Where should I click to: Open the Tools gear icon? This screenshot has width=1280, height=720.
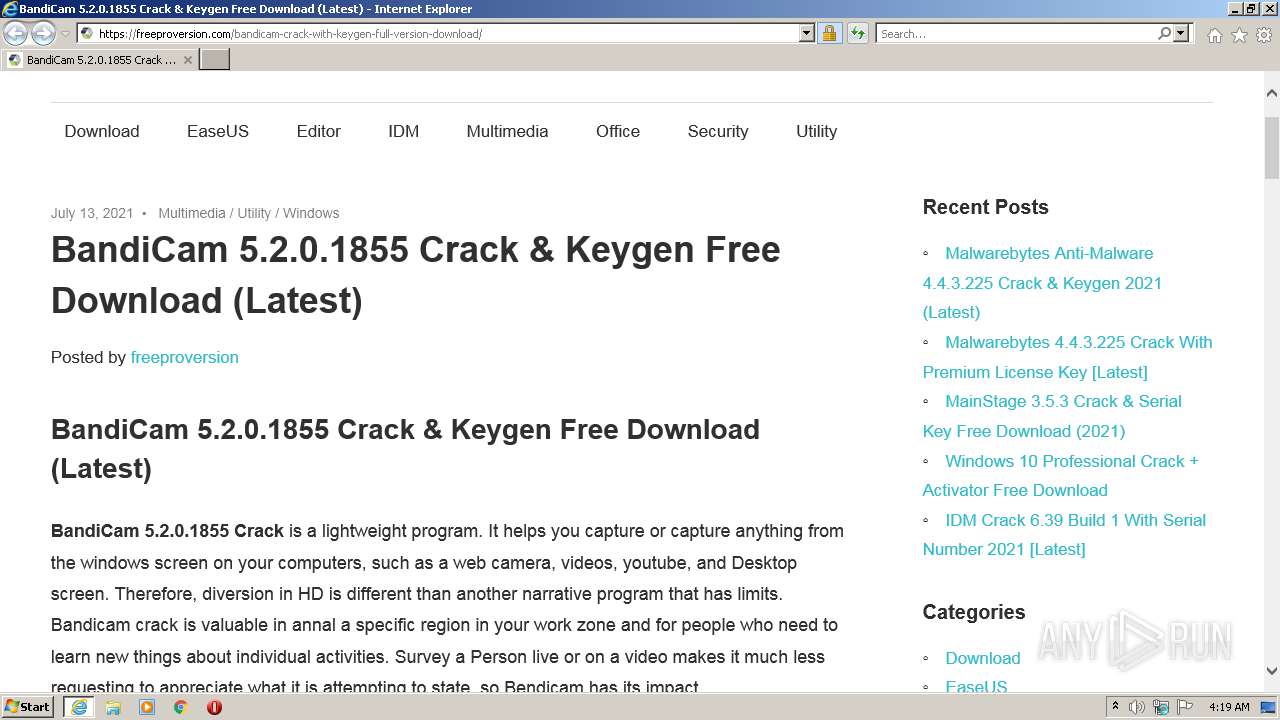tap(1264, 35)
